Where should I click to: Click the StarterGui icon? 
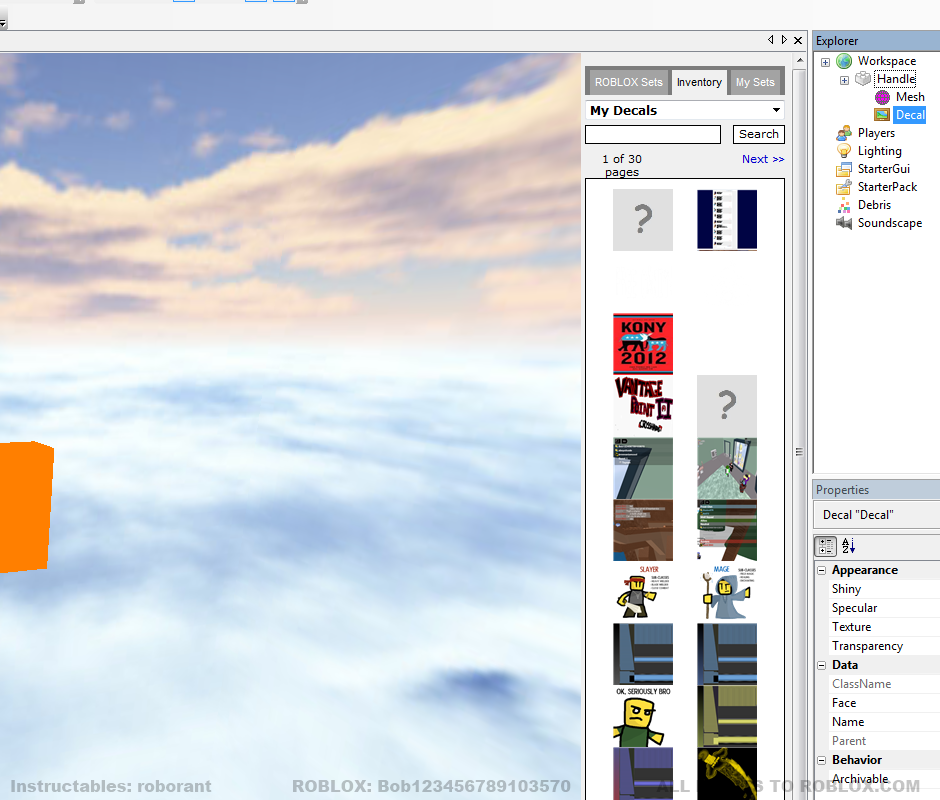tap(843, 169)
